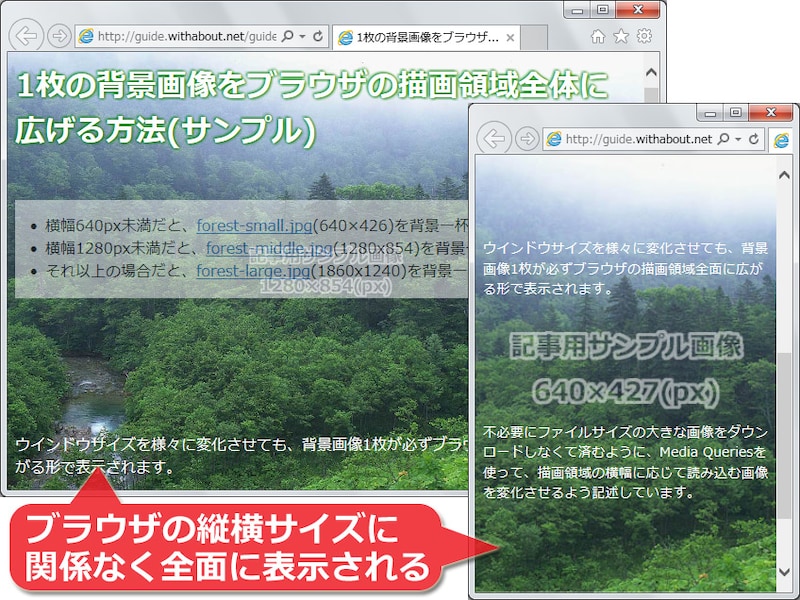The image size is (800, 600).
Task: Click the forward arrow in the small browser window
Action: point(527,138)
